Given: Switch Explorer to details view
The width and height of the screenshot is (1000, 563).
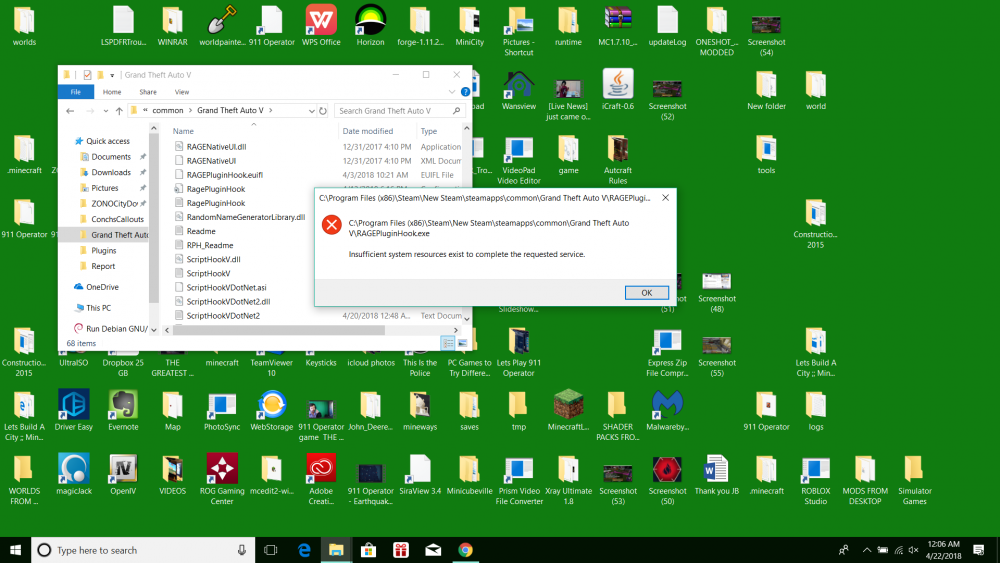Looking at the screenshot, I should (x=448, y=343).
